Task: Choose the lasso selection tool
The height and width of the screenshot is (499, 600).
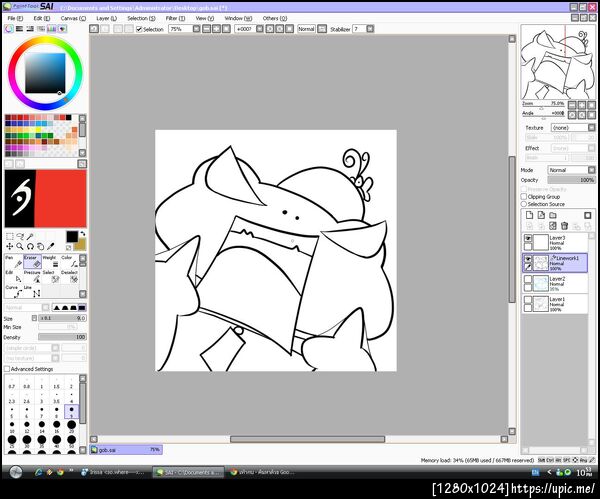Action: pyautogui.click(x=20, y=236)
